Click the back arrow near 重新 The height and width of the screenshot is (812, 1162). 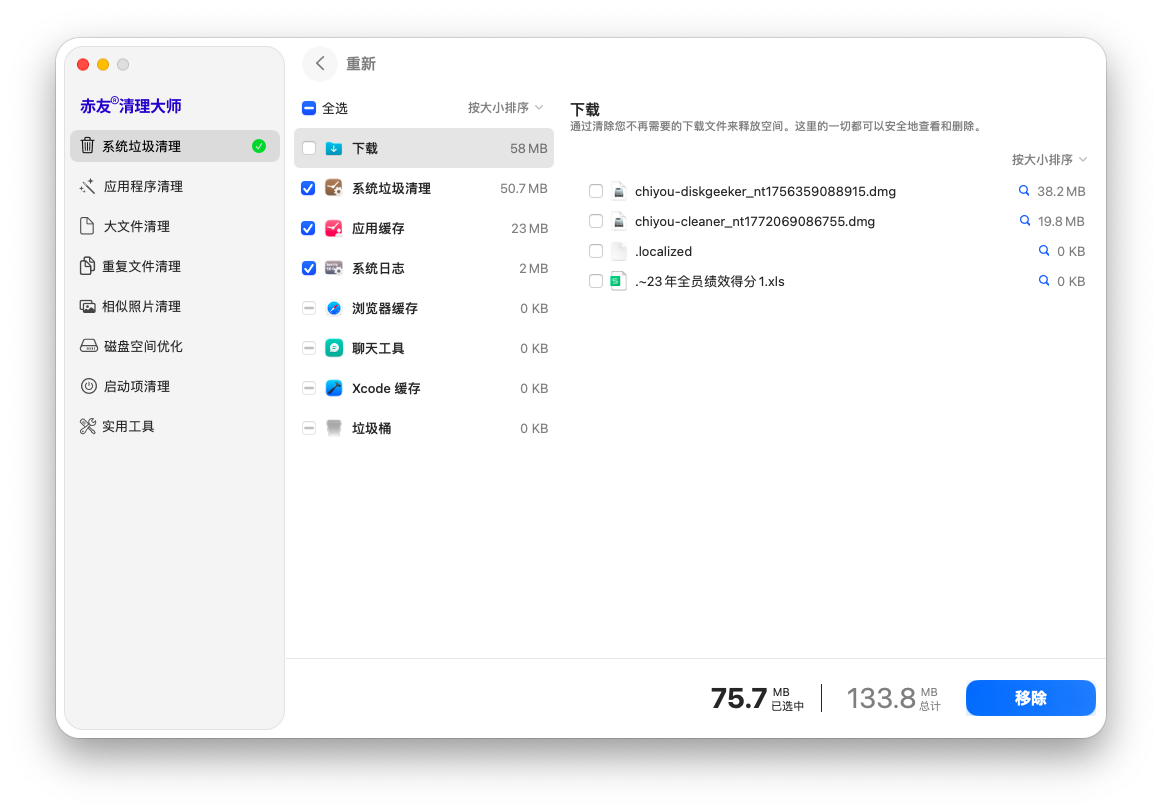click(x=319, y=63)
